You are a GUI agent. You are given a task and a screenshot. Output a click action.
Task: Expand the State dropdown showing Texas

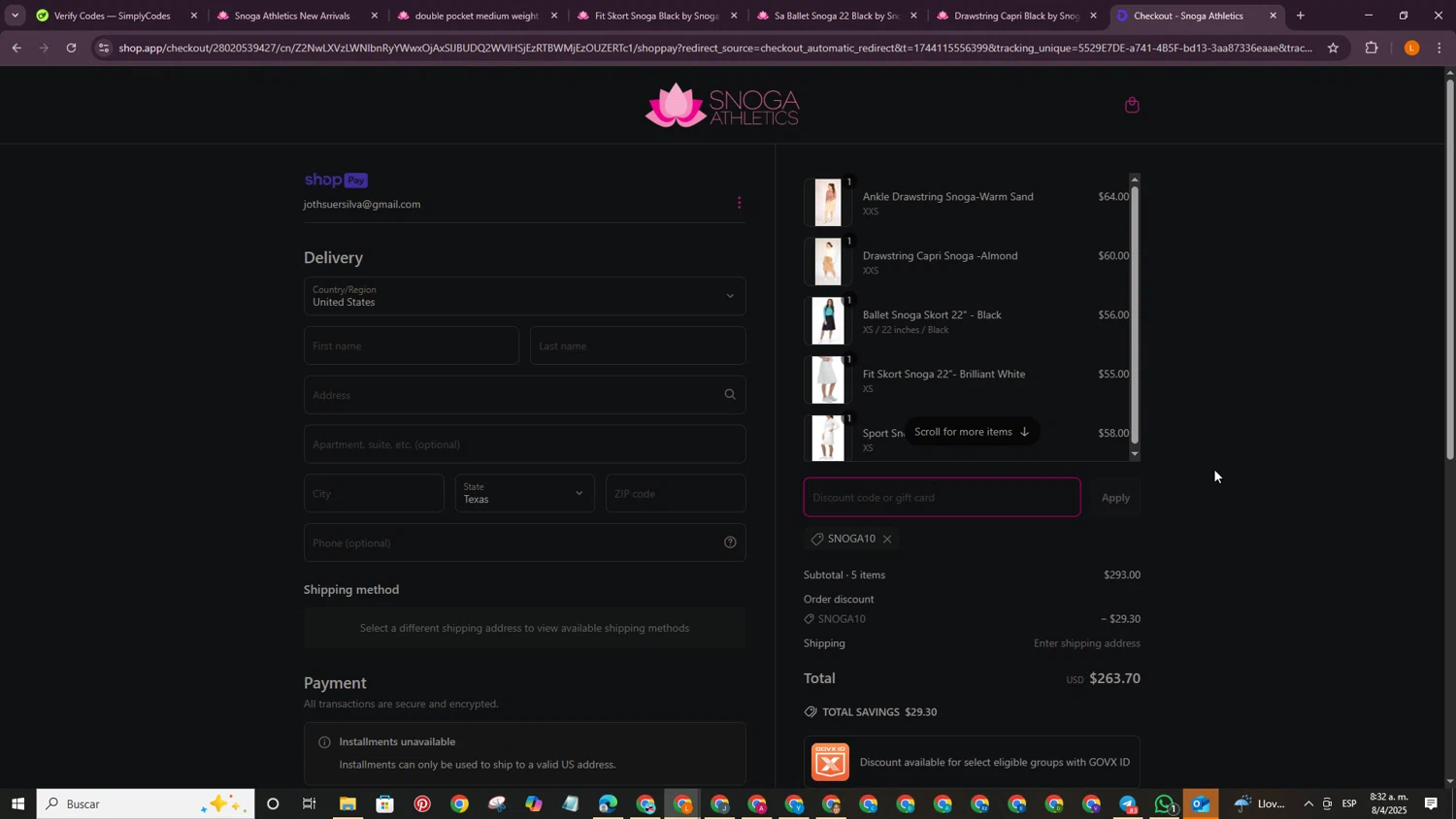[524, 493]
